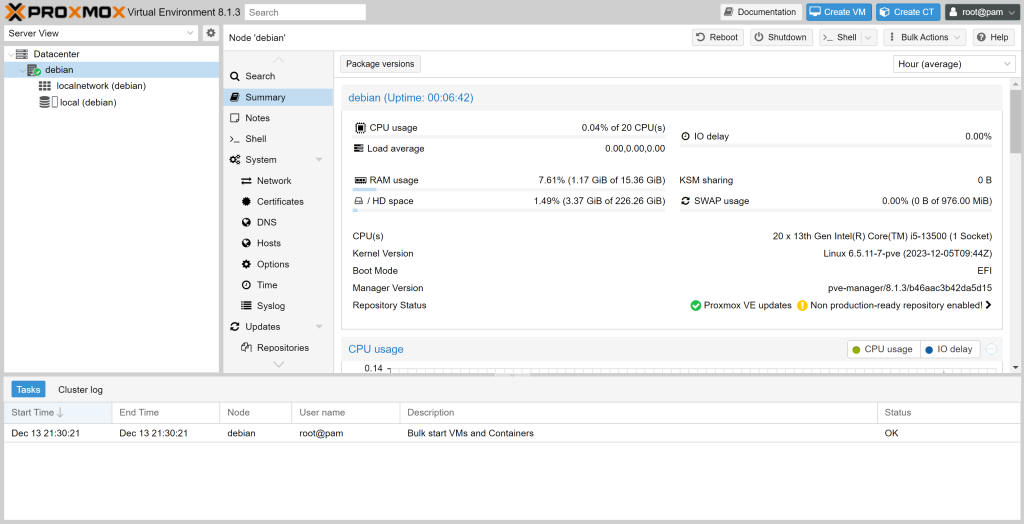Sort by Start Time column header
Image resolution: width=1024 pixels, height=524 pixels.
[57, 412]
